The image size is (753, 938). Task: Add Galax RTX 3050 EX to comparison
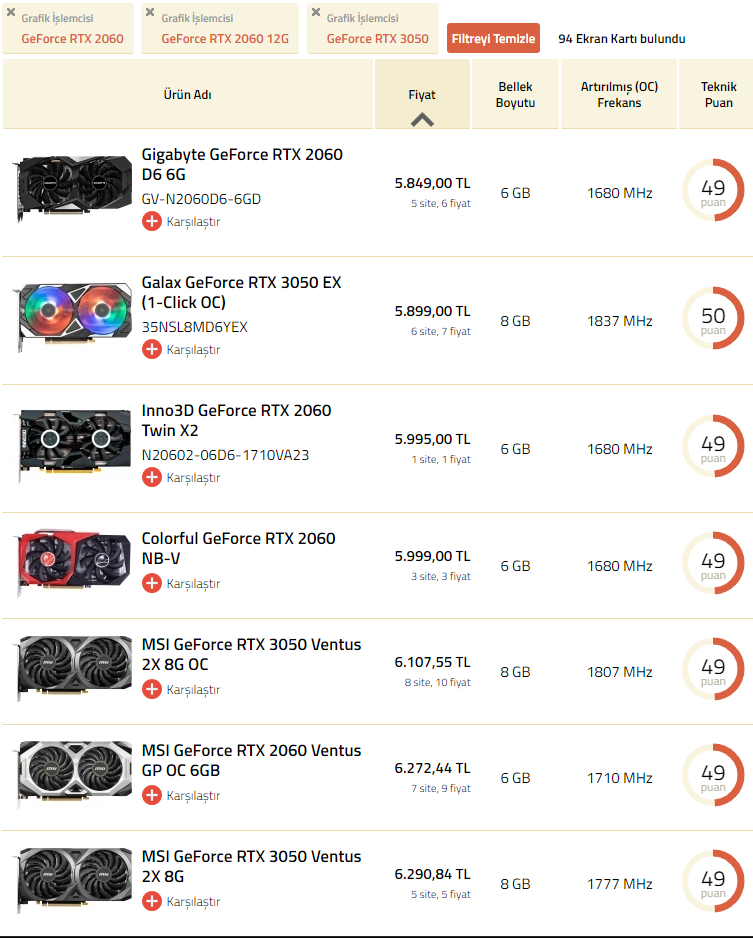152,350
